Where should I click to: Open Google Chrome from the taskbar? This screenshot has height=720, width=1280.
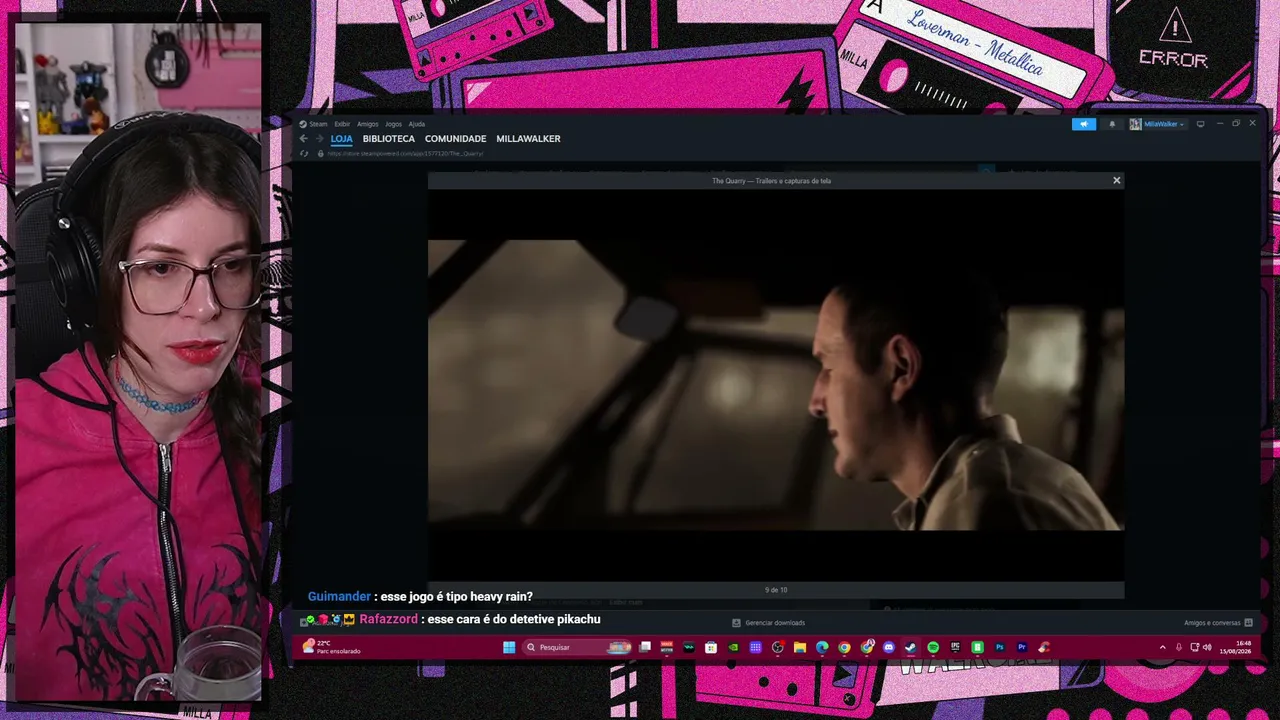click(844, 647)
